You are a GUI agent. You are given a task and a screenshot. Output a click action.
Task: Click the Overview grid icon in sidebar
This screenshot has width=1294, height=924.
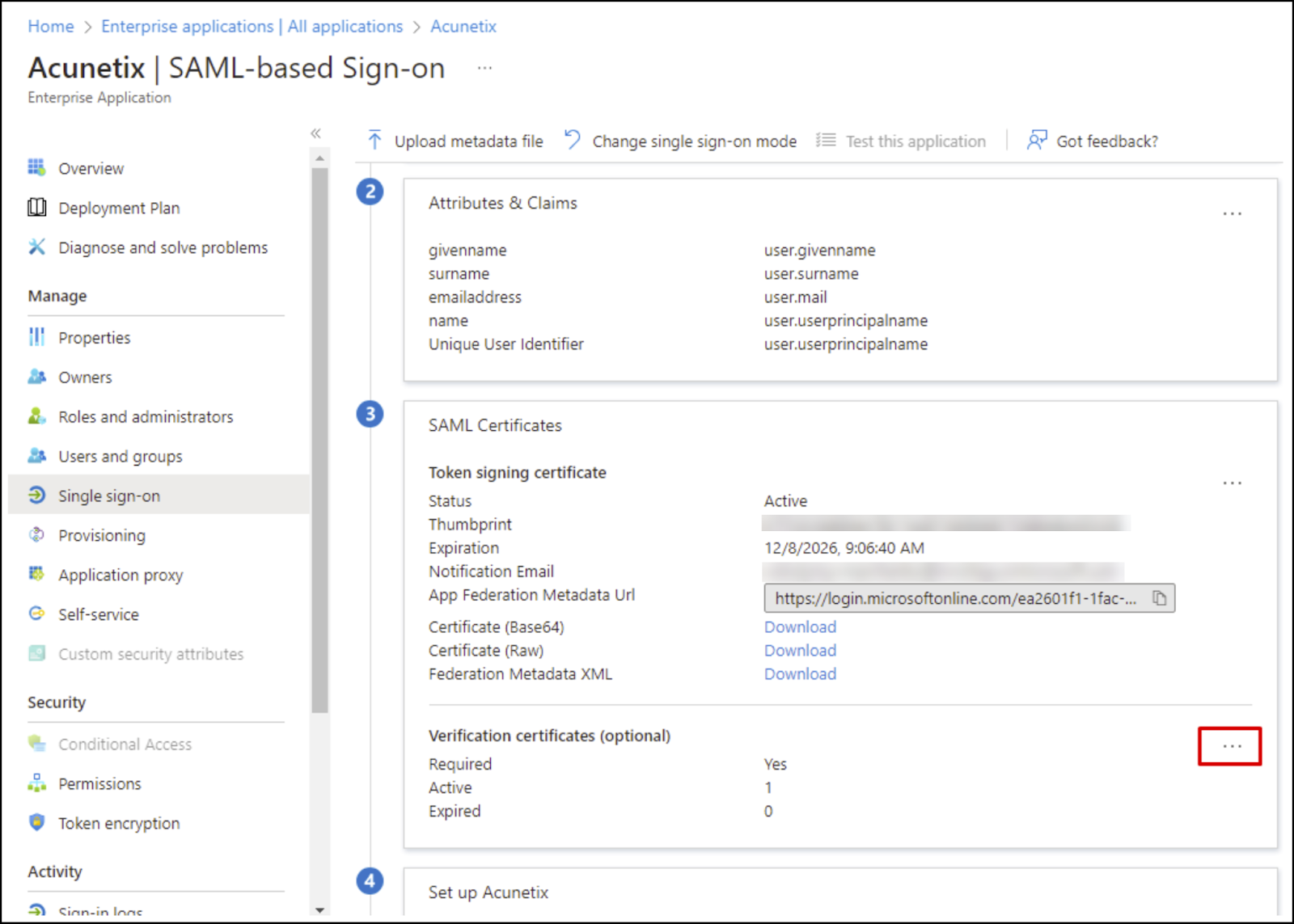[36, 167]
